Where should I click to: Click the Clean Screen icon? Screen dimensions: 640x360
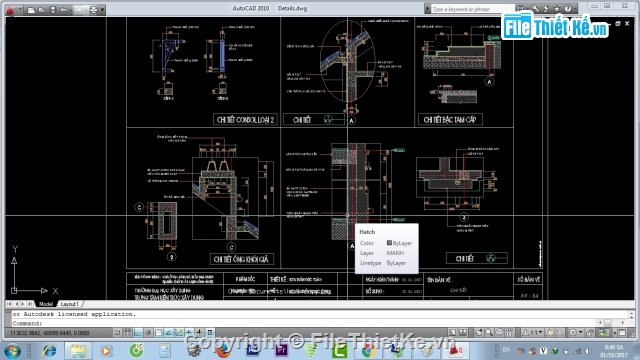(x=622, y=333)
